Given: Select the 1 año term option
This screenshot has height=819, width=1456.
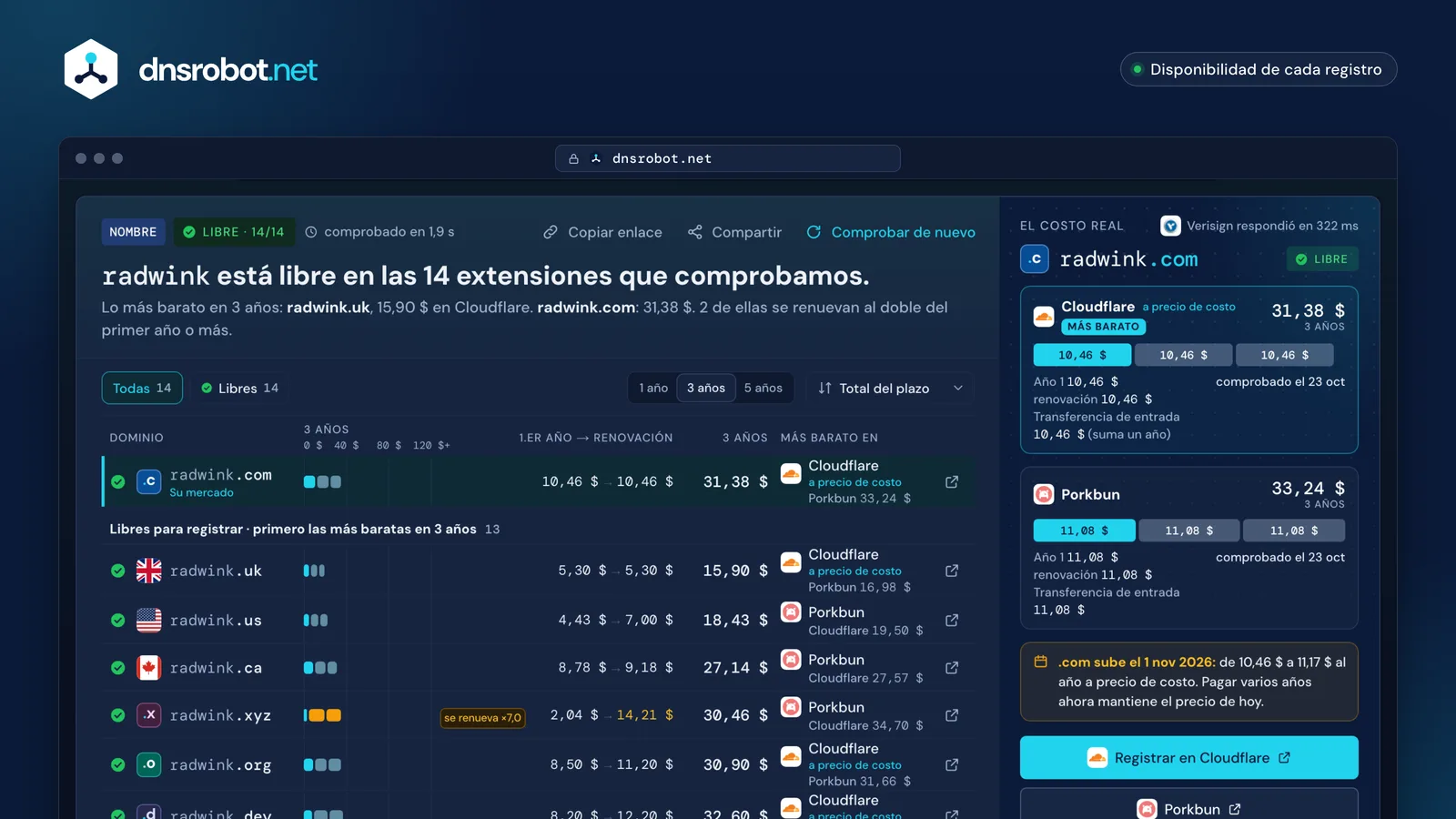Looking at the screenshot, I should click(x=653, y=388).
